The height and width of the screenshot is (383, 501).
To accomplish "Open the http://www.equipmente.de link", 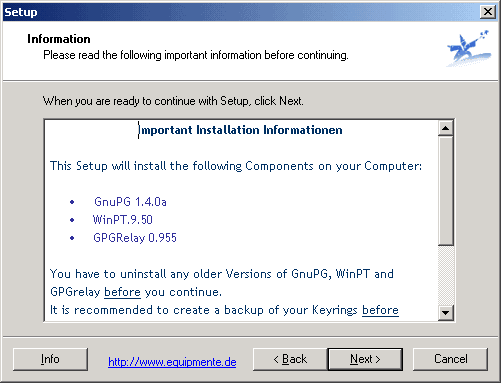I will coord(172,362).
